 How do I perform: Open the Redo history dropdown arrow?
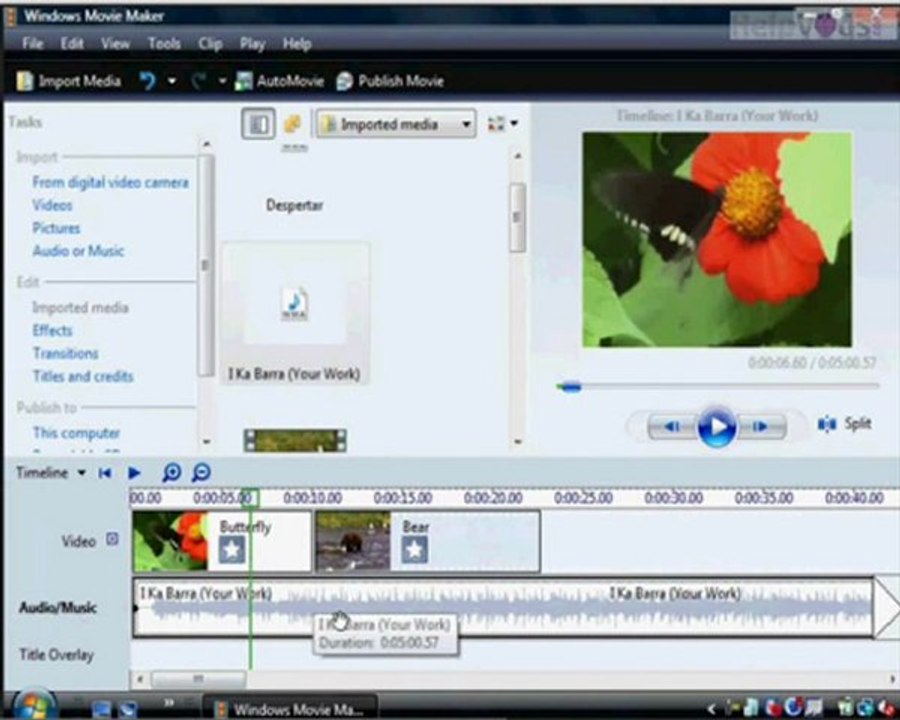[222, 81]
